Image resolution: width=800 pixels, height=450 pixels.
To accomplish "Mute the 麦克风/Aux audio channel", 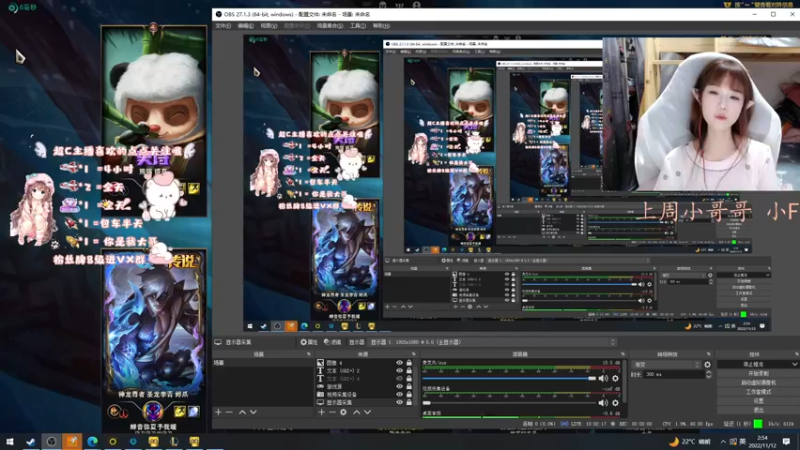I will click(x=603, y=379).
